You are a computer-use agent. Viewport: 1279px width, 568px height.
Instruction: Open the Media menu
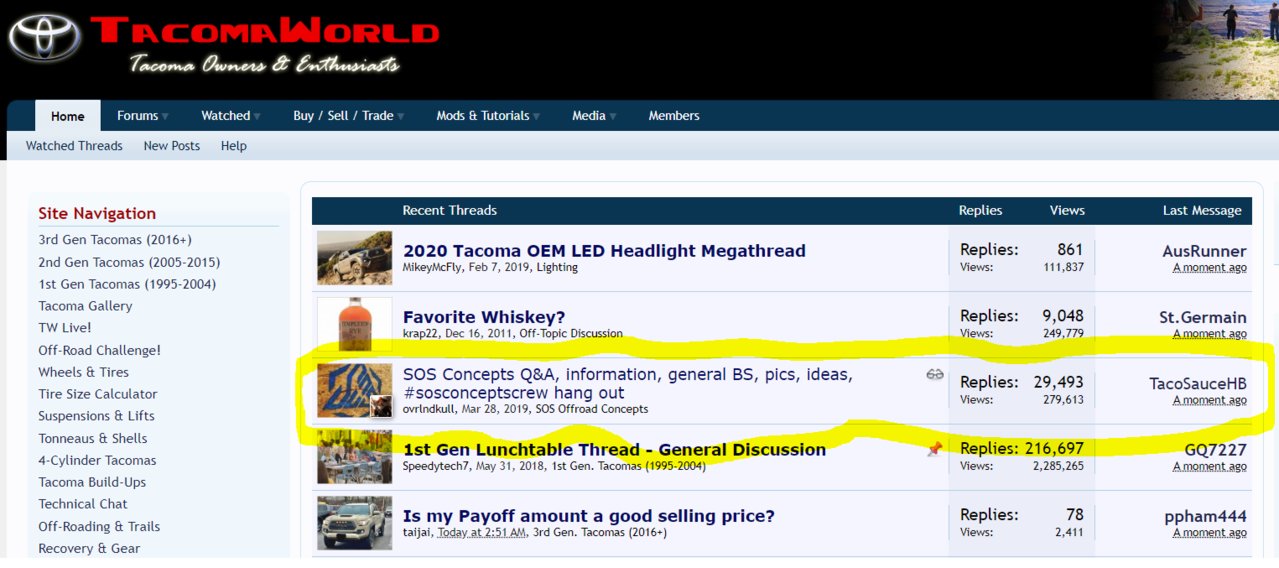[x=588, y=116]
